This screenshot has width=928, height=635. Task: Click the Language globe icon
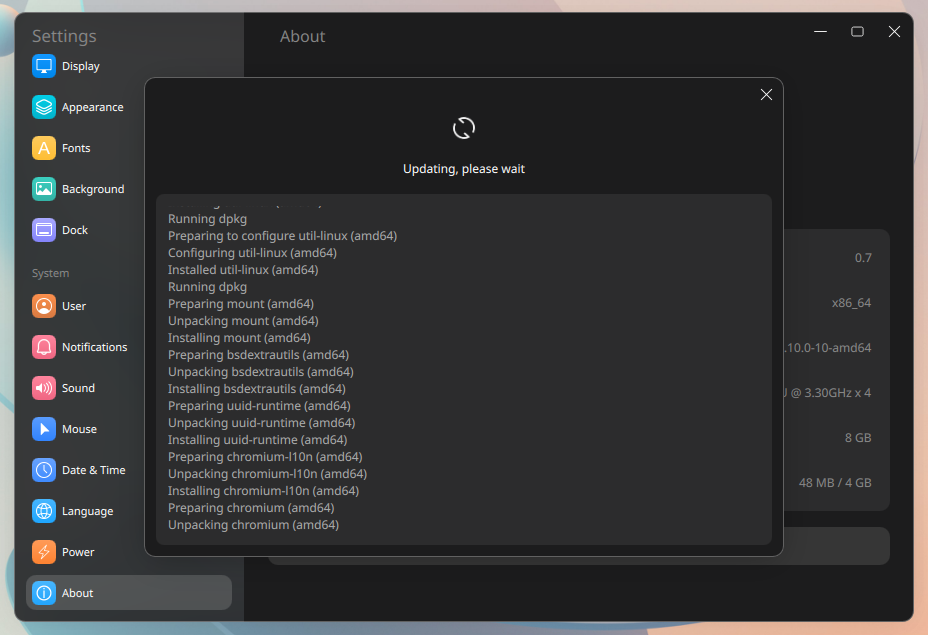[44, 511]
